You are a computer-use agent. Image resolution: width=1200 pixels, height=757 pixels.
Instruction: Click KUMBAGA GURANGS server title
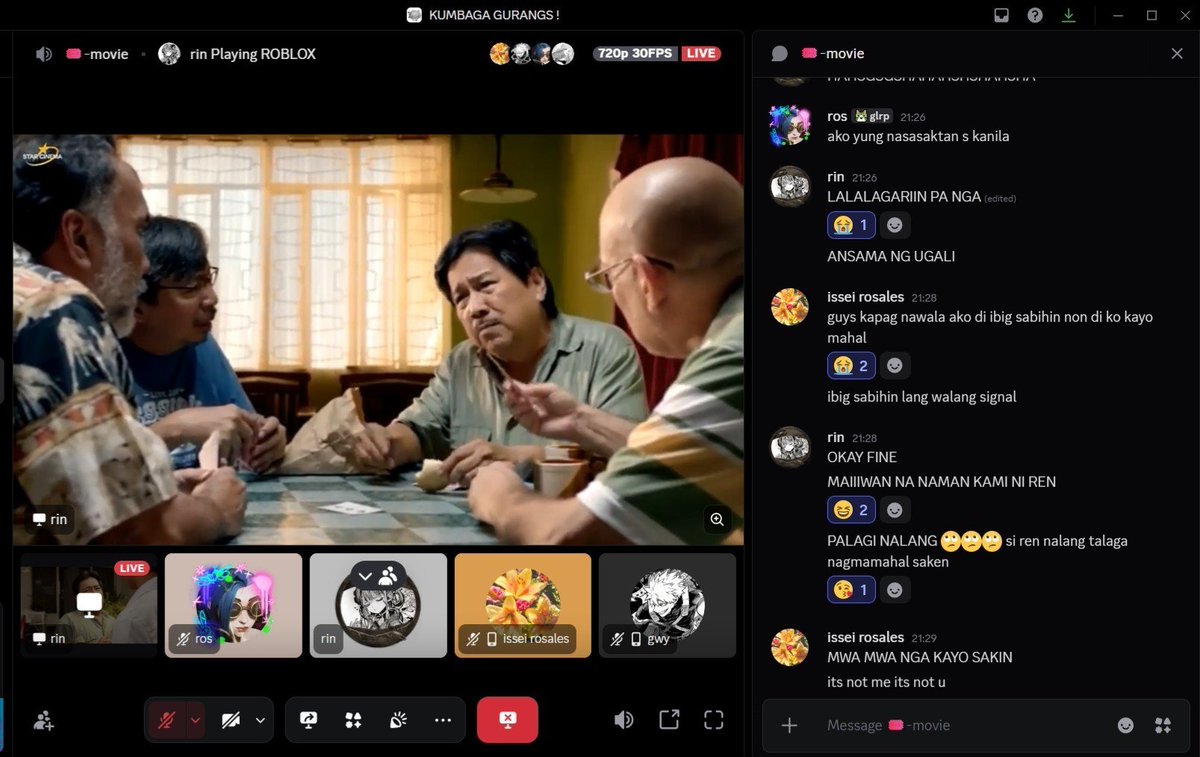(x=494, y=15)
